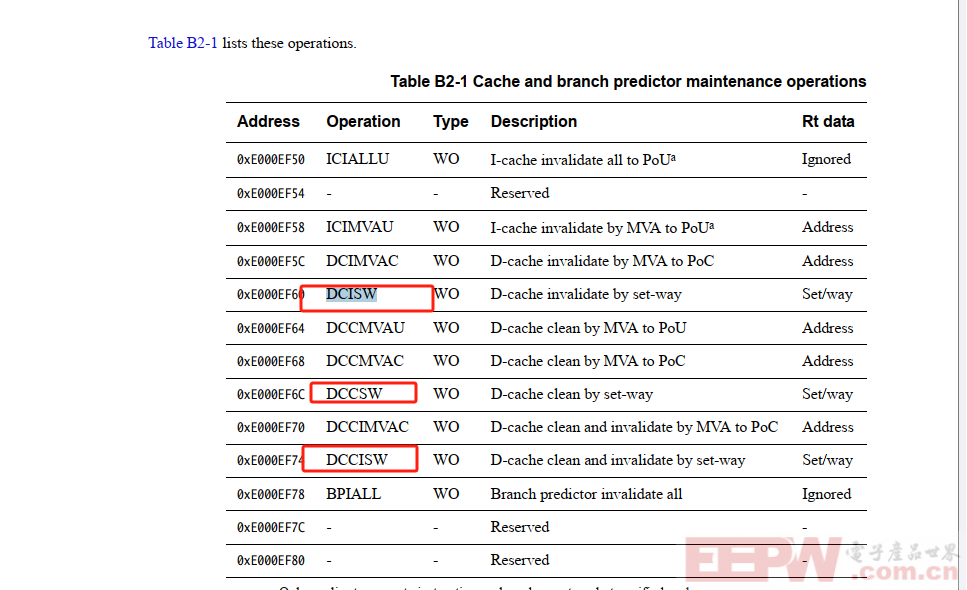
Task: Click the Operation column header
Action: coord(363,121)
